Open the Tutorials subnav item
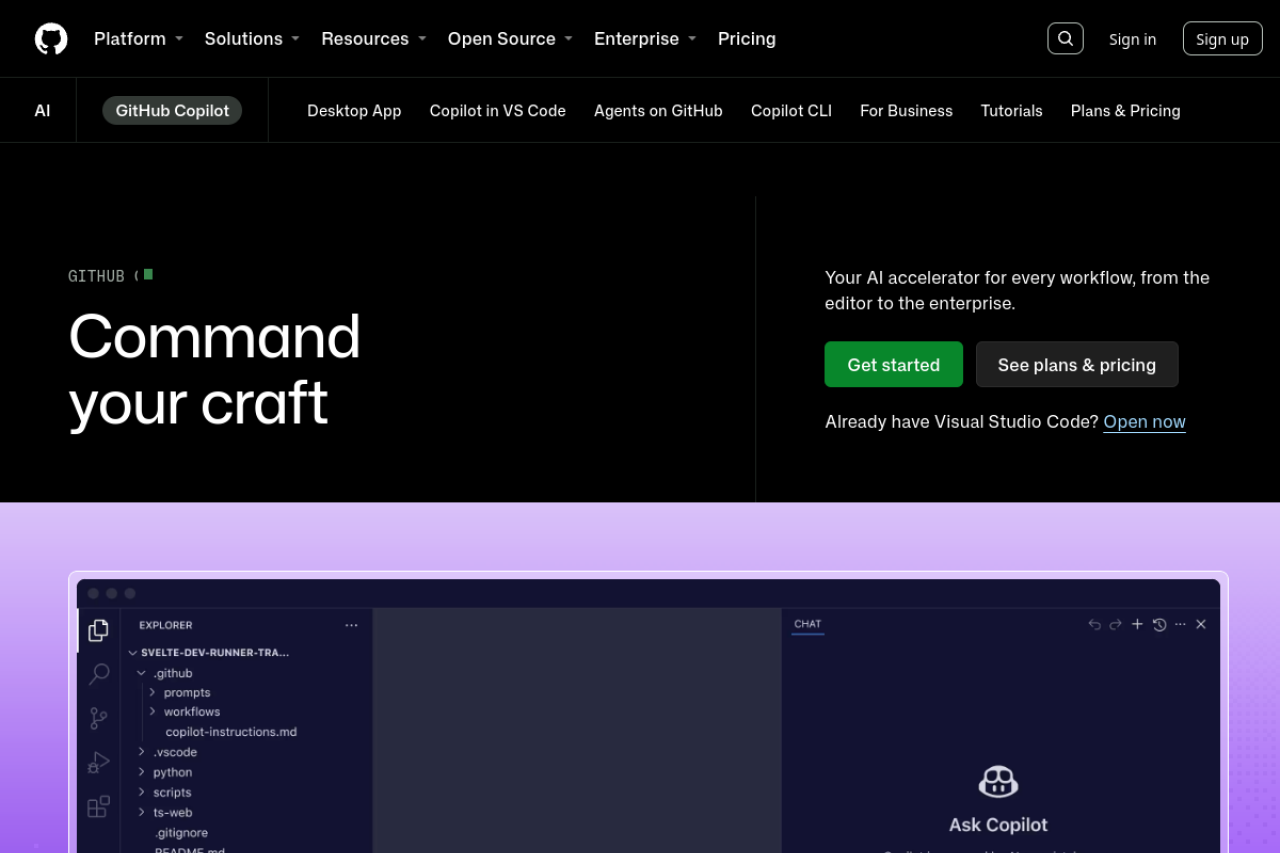Screen dimensions: 1280x853 point(1011,110)
